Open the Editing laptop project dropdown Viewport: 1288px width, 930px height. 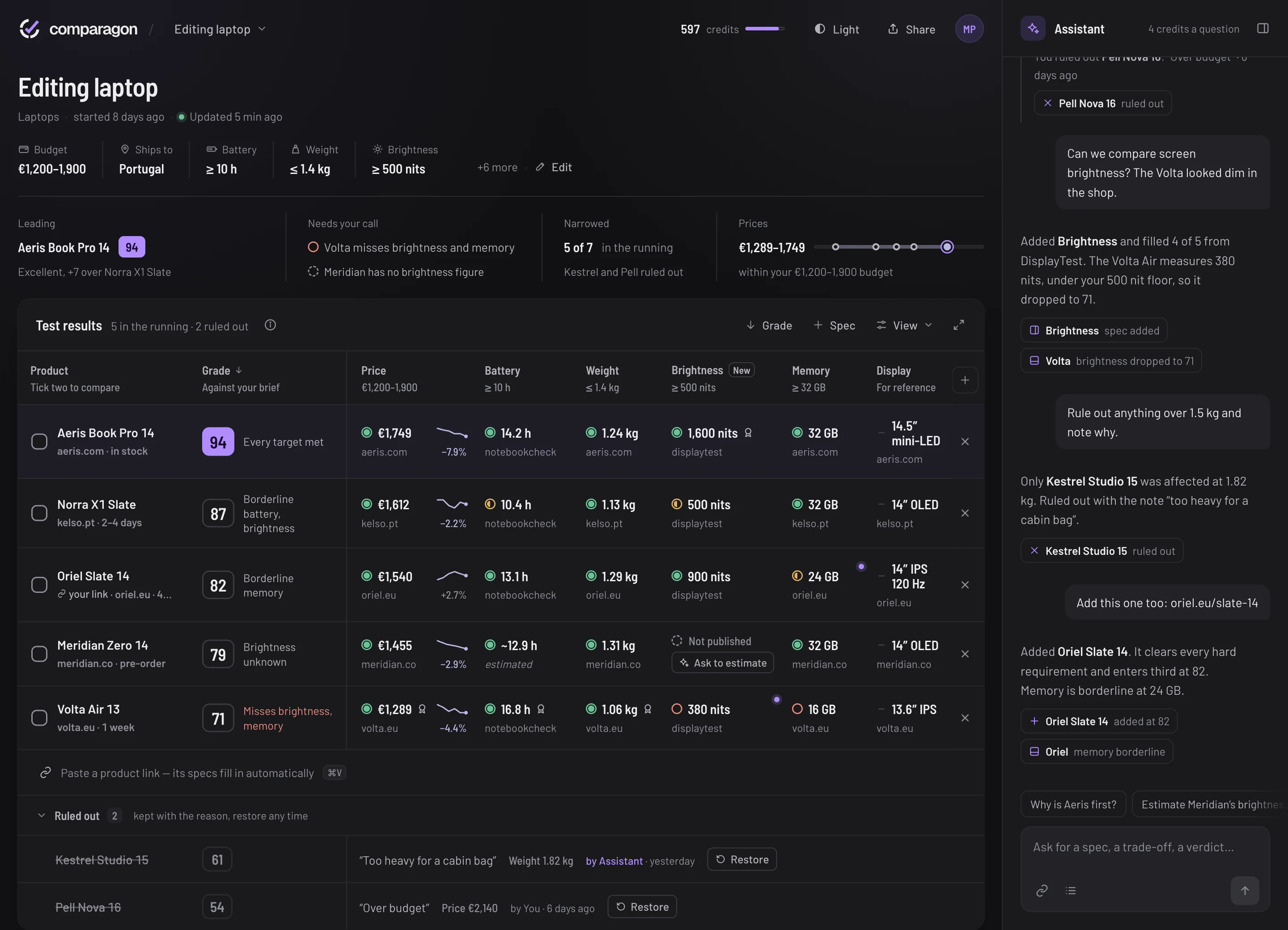[x=220, y=29]
